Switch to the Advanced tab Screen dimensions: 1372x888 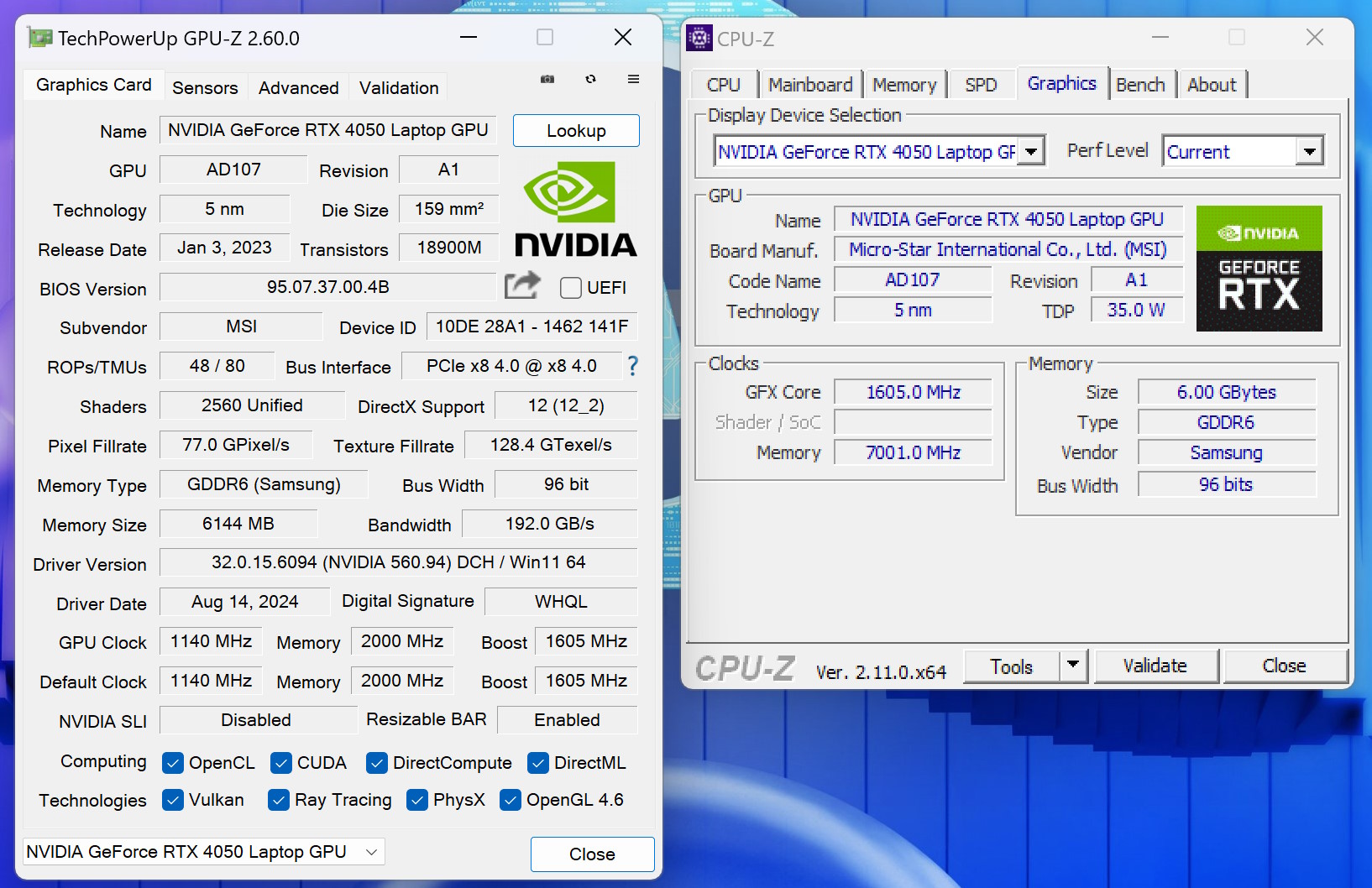pyautogui.click(x=298, y=88)
